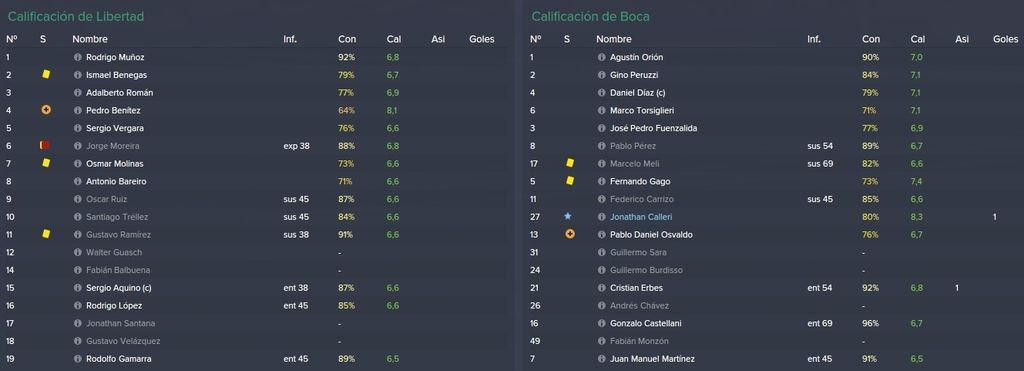Sort Boca table by Goles column
Screen dimensions: 1024x371
[1006, 39]
